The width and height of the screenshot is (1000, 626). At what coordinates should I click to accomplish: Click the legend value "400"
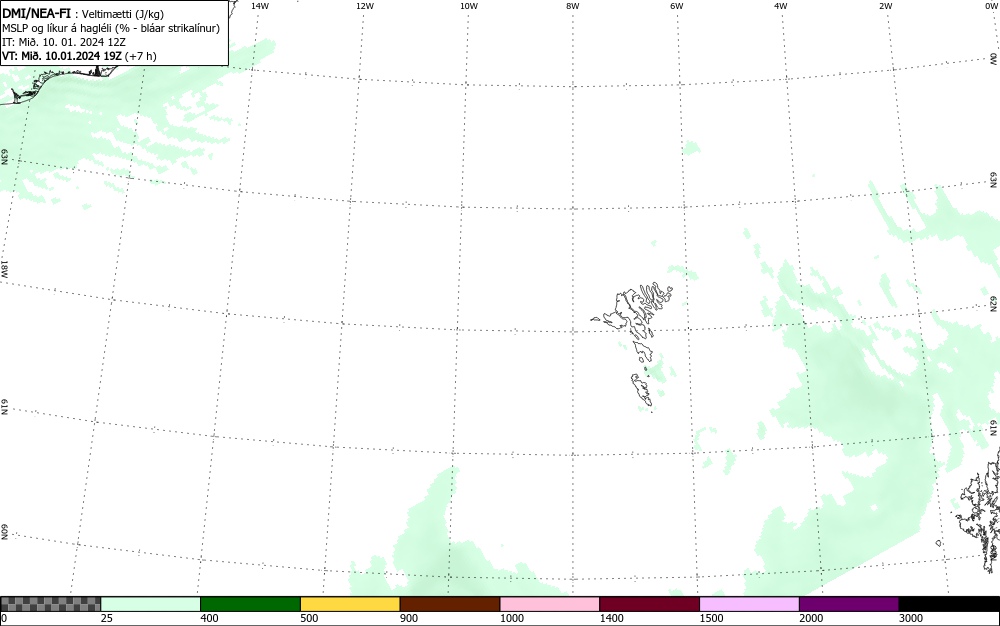coord(209,618)
